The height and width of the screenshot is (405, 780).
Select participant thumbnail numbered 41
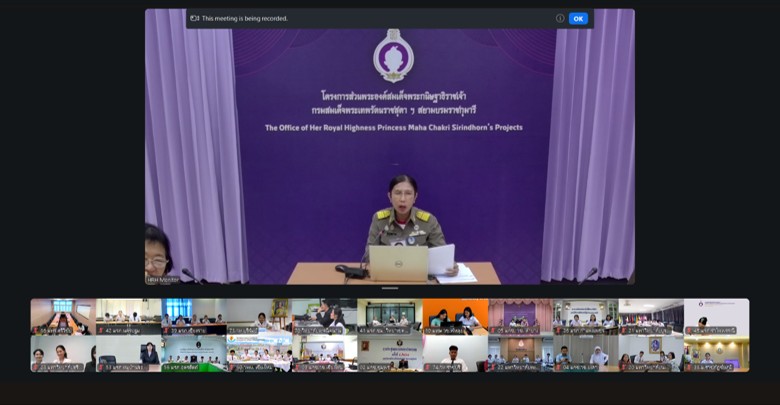point(390,316)
